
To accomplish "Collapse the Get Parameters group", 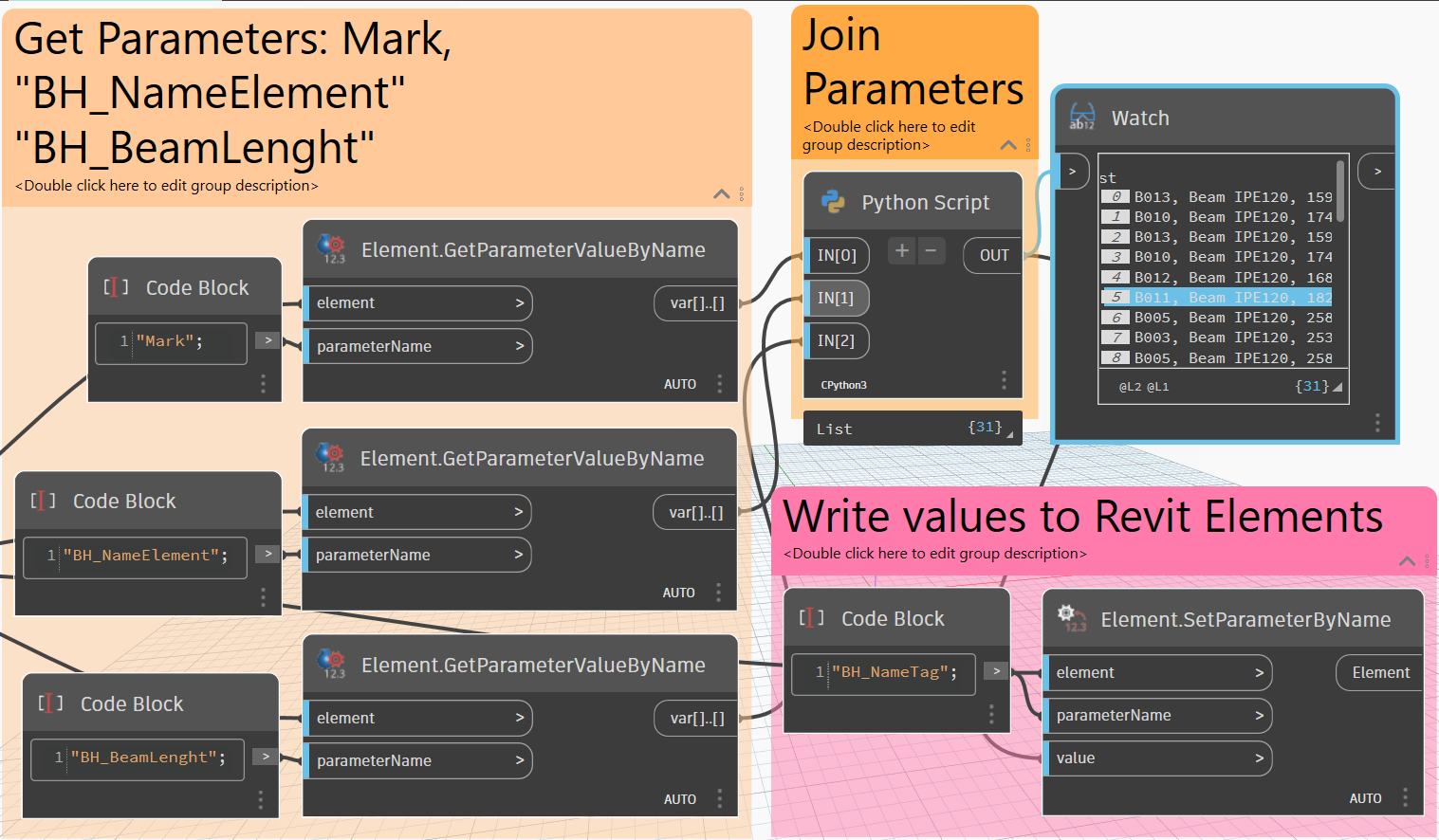I will pos(721,193).
